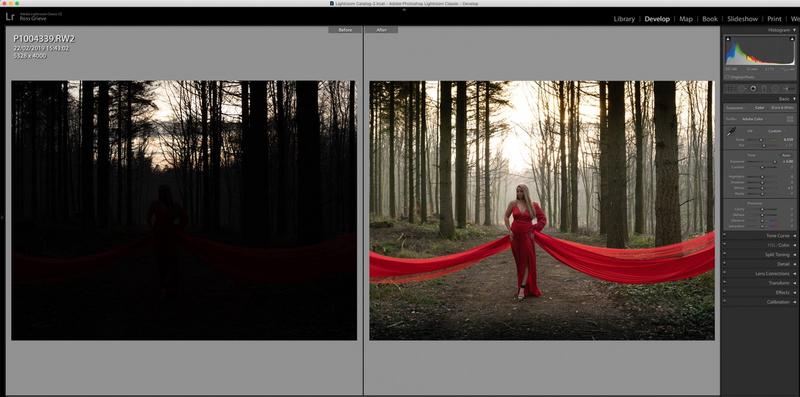Click the Exposure slider handle

[775, 162]
